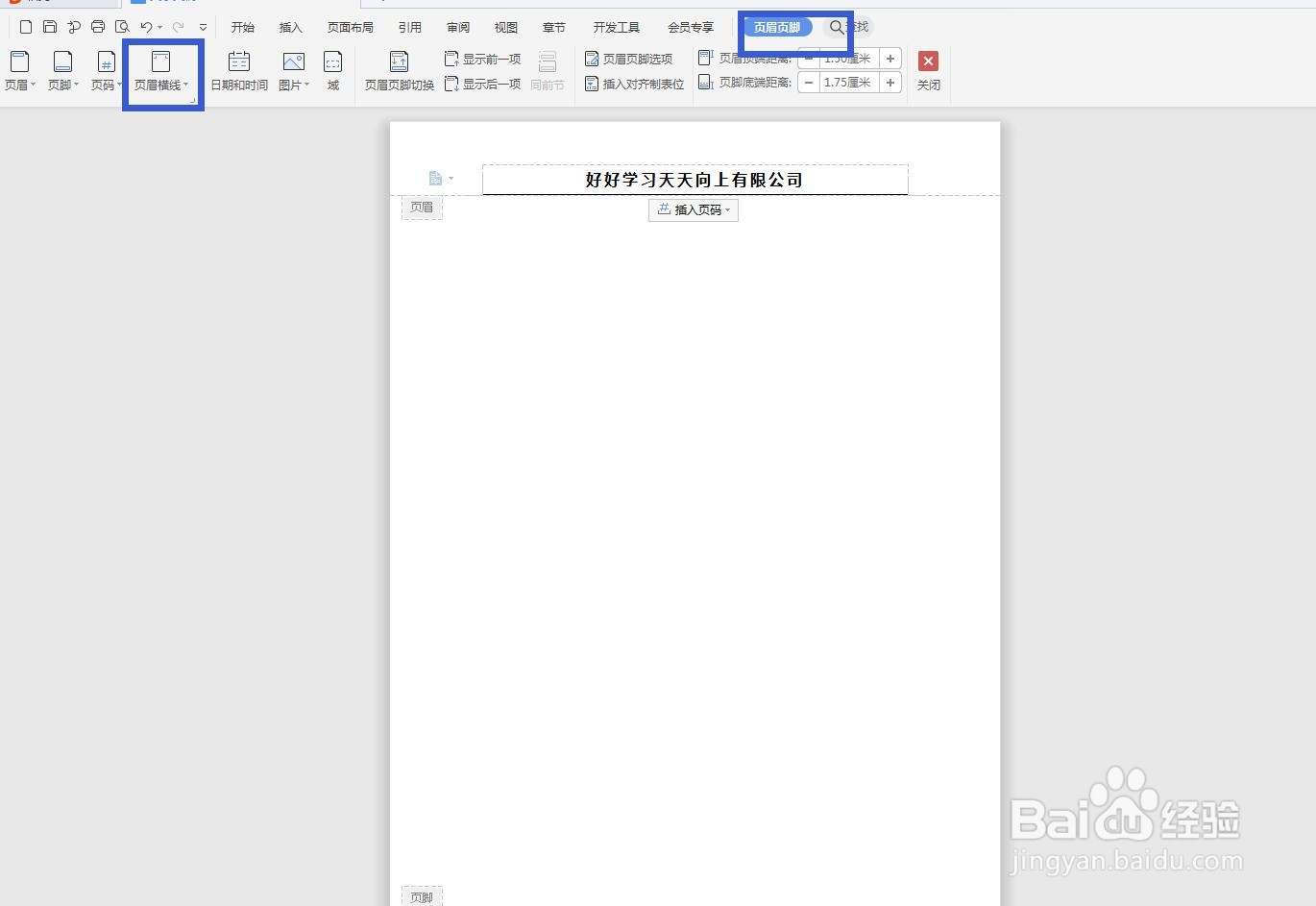Image resolution: width=1316 pixels, height=906 pixels.
Task: Show the previous header item (显示前一项)
Action: click(483, 58)
